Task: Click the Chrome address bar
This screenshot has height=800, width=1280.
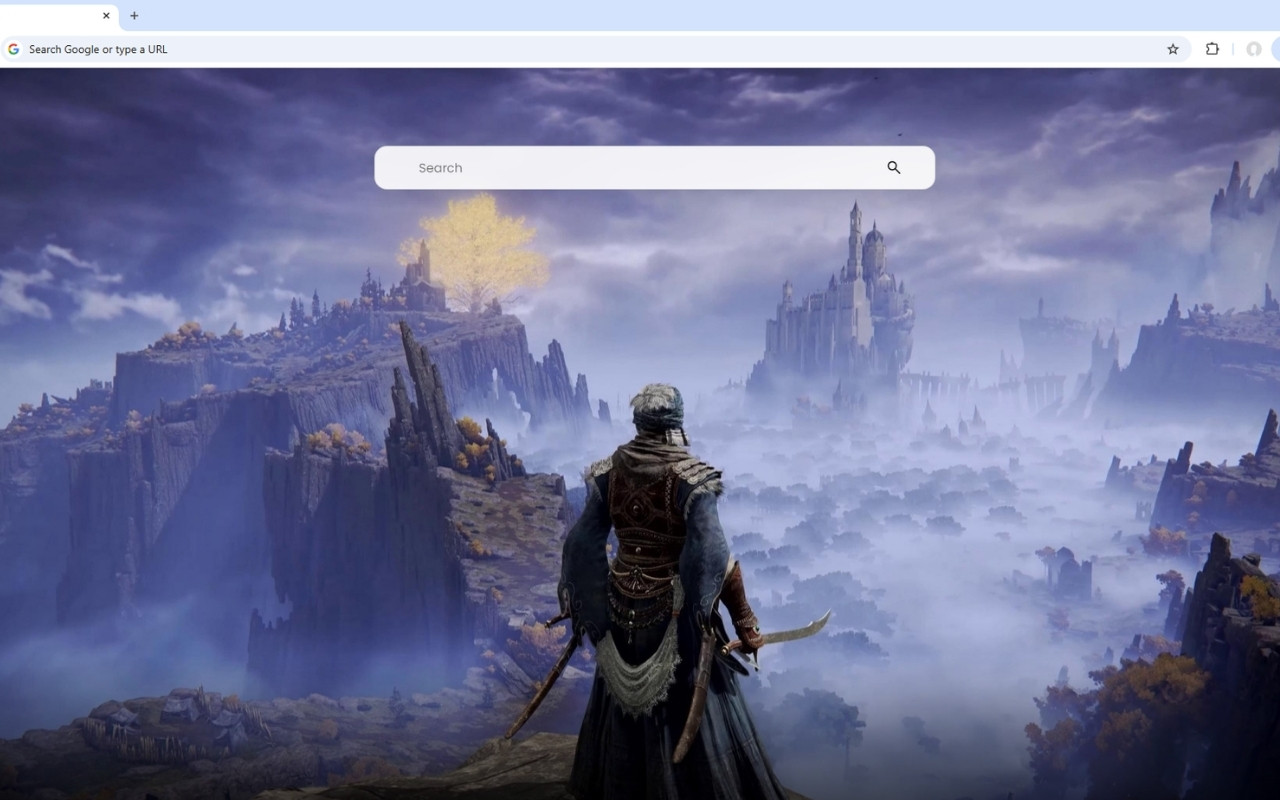Action: tap(595, 49)
